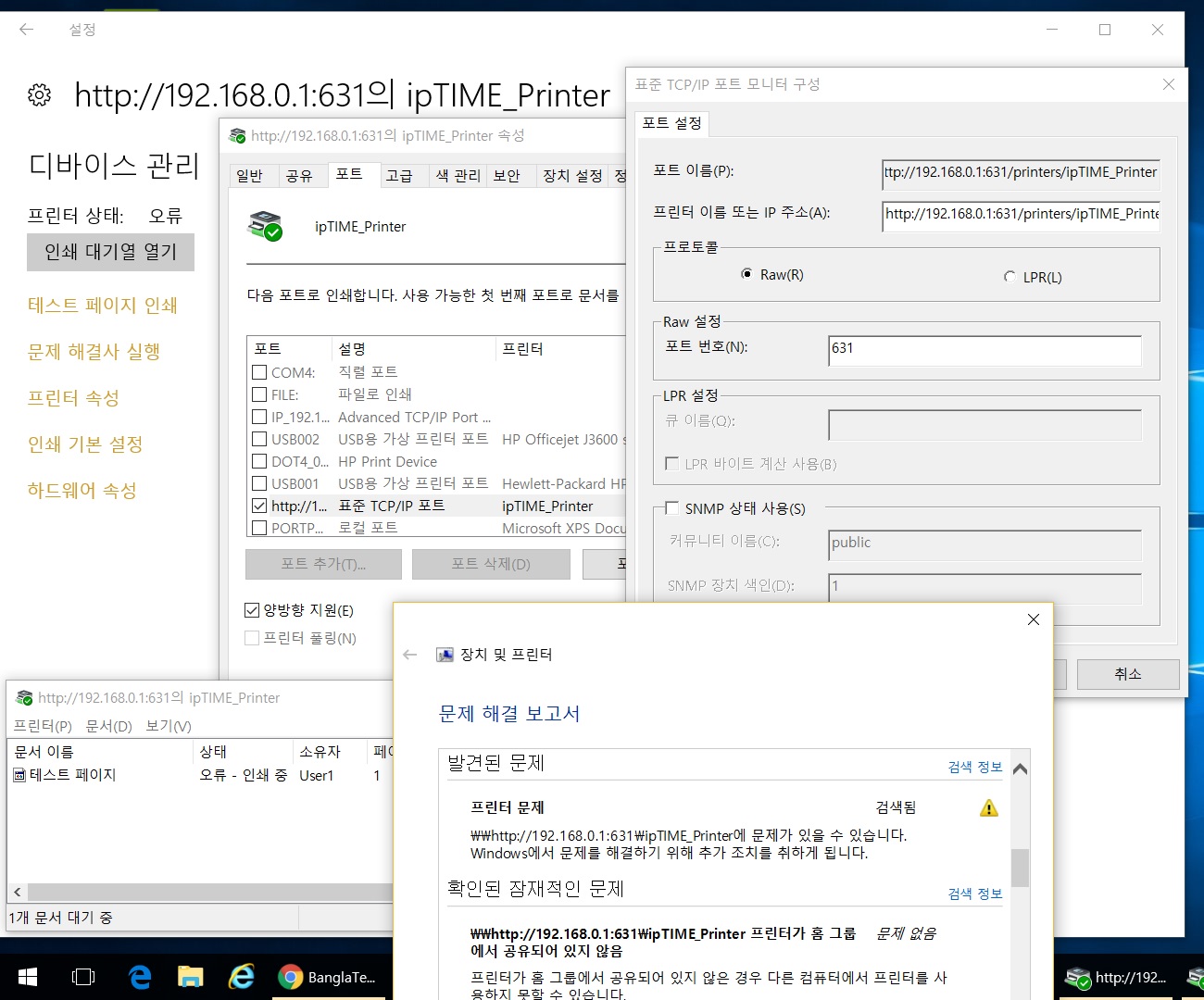The height and width of the screenshot is (1000, 1204).
Task: Check the COM4: port checkbox
Action: click(x=259, y=372)
